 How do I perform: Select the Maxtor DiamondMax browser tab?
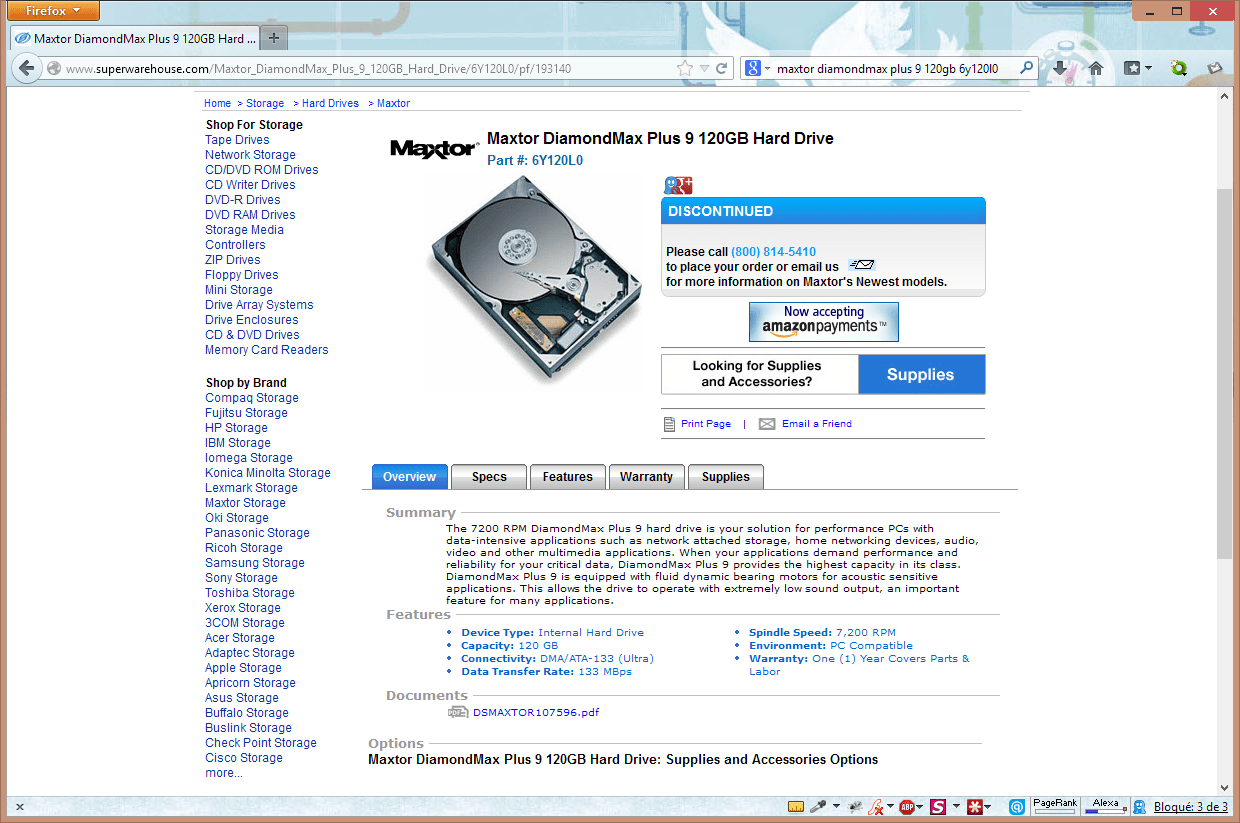135,38
